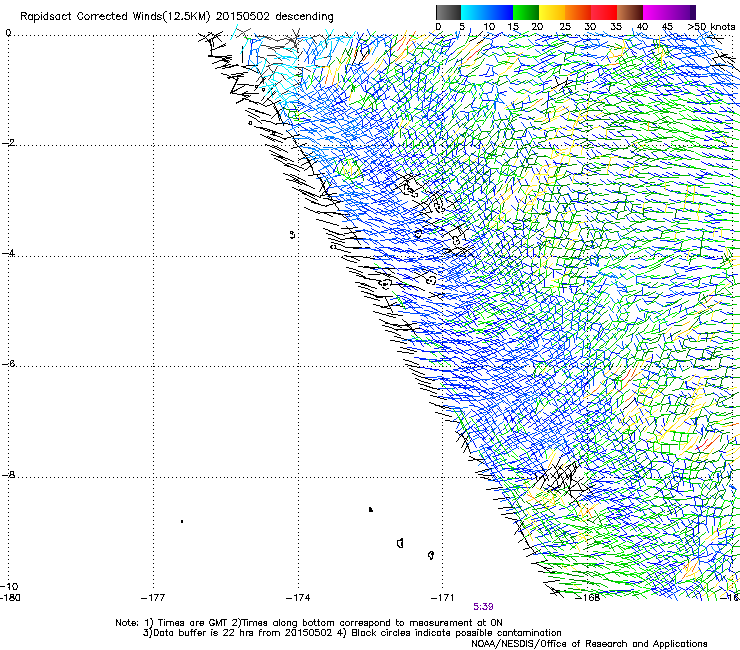Click the '-8' latitude axis label
Viewport: 740px width, 650px height.
pos(8,474)
